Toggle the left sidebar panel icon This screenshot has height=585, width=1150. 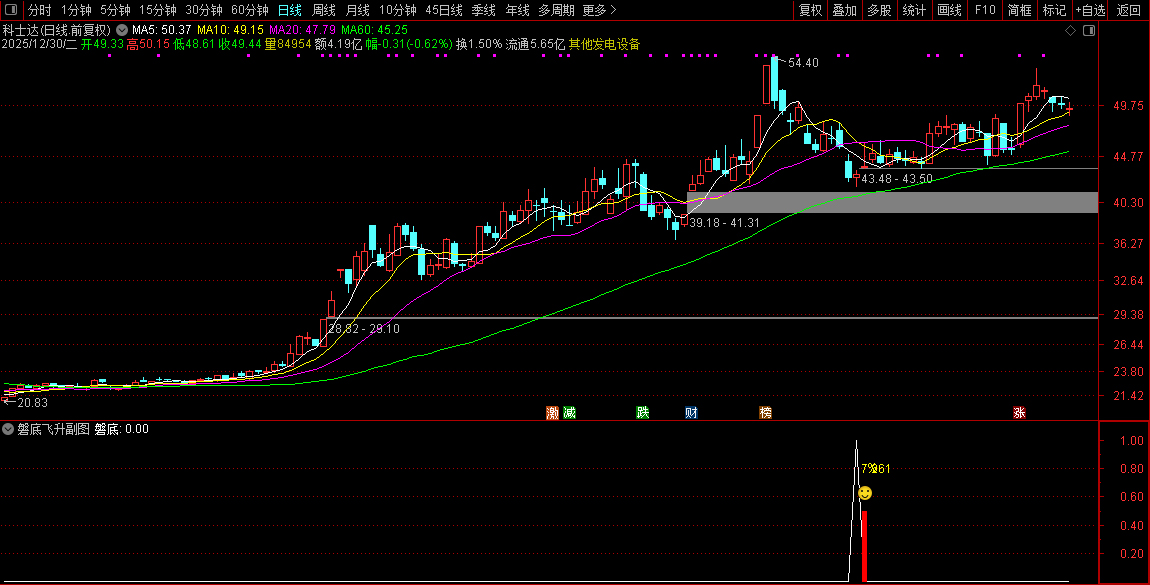click(x=11, y=10)
